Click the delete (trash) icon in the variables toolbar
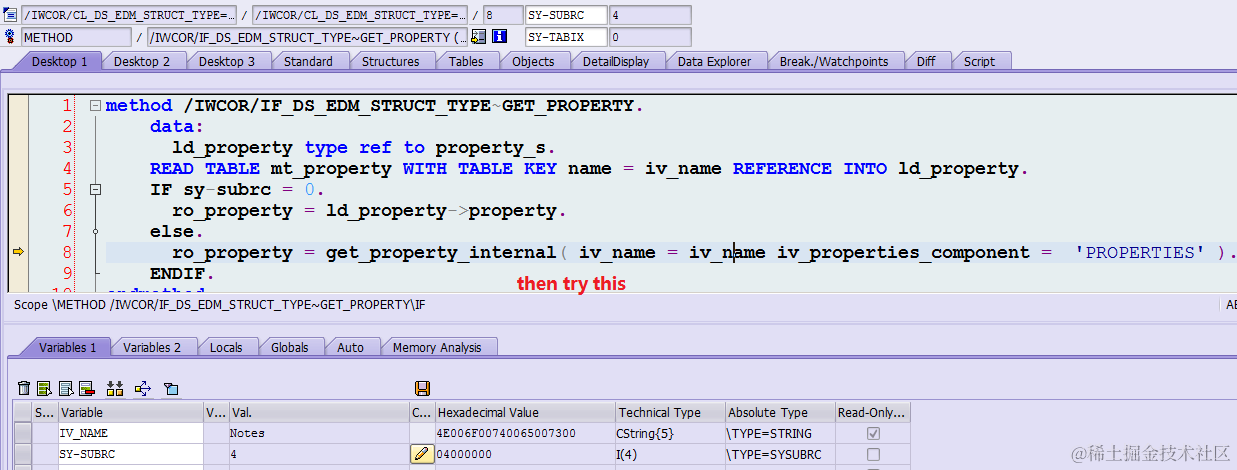The image size is (1237, 470). click(25, 388)
